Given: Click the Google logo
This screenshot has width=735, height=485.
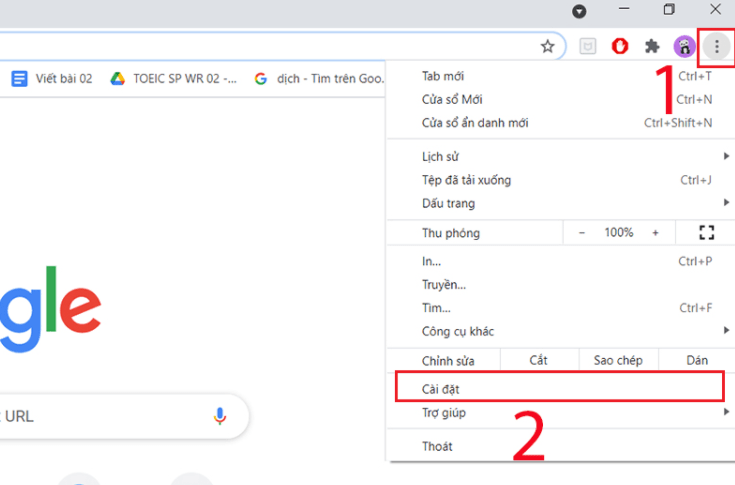Looking at the screenshot, I should coord(50,309).
